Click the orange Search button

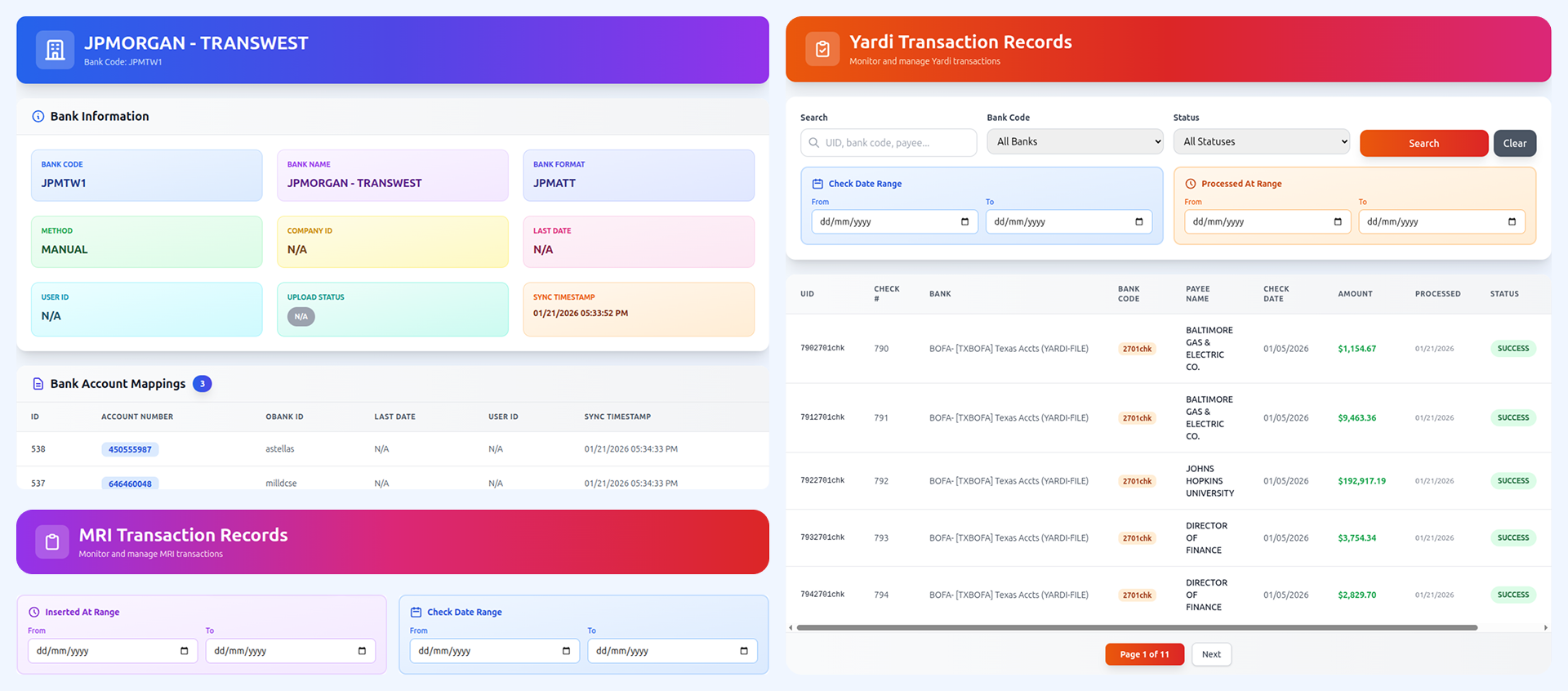pos(1423,143)
